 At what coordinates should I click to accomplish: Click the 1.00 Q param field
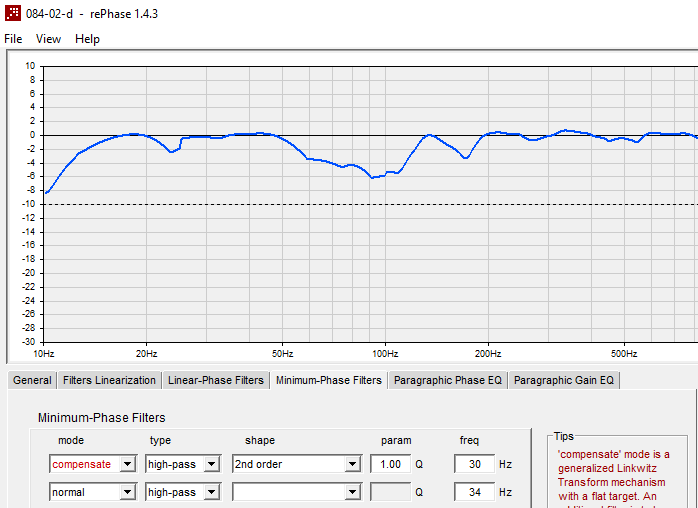pyautogui.click(x=390, y=464)
